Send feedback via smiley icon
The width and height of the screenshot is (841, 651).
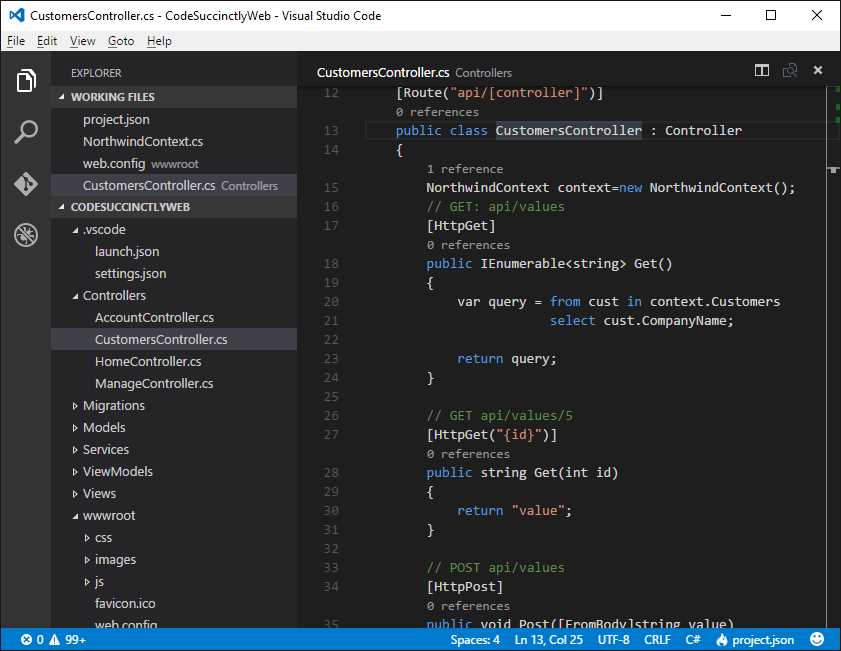[x=817, y=639]
